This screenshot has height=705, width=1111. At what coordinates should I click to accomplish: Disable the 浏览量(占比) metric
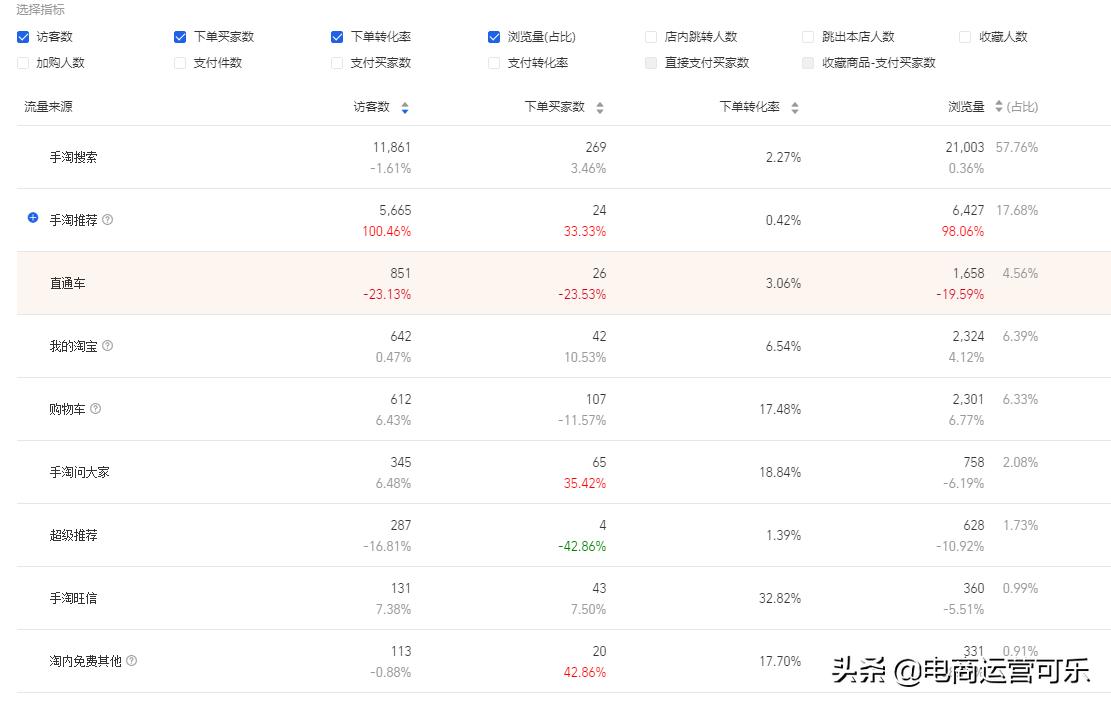[x=493, y=37]
